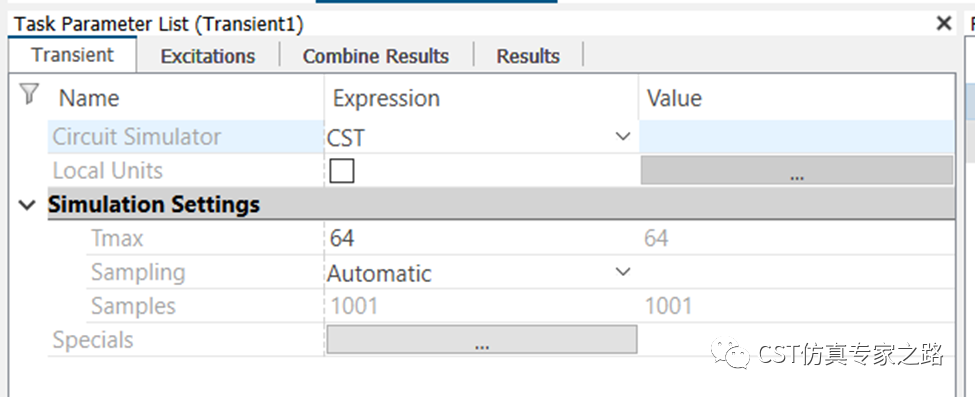
Task: Click the filter funnel icon beside Name
Action: 29,95
